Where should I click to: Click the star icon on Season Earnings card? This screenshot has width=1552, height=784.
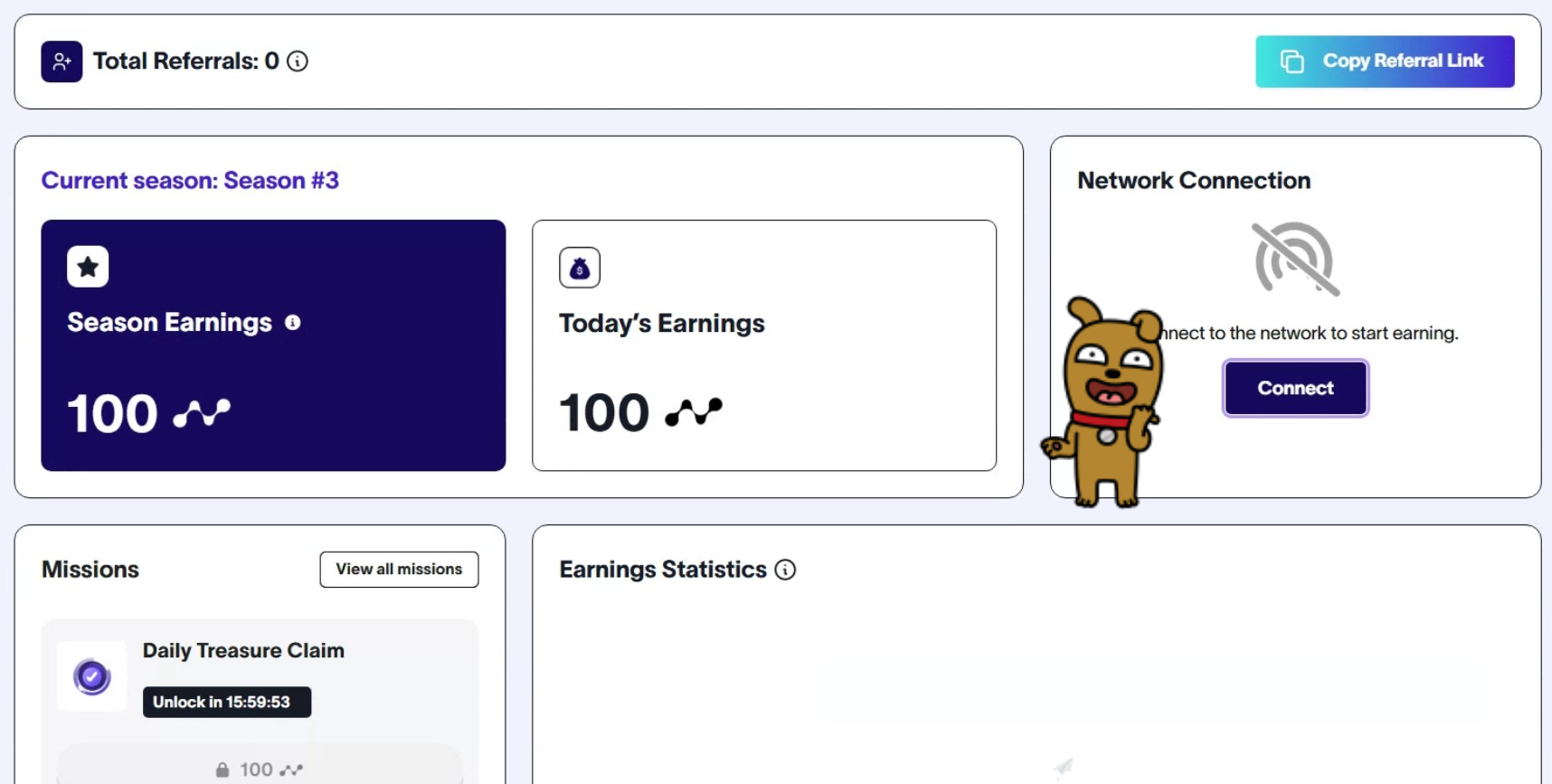88,267
